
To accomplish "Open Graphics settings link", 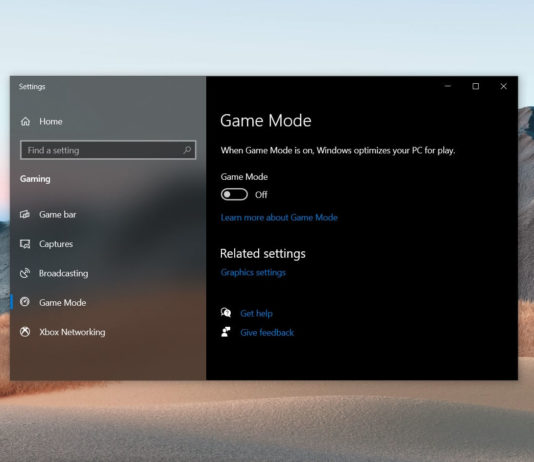I will [x=253, y=272].
